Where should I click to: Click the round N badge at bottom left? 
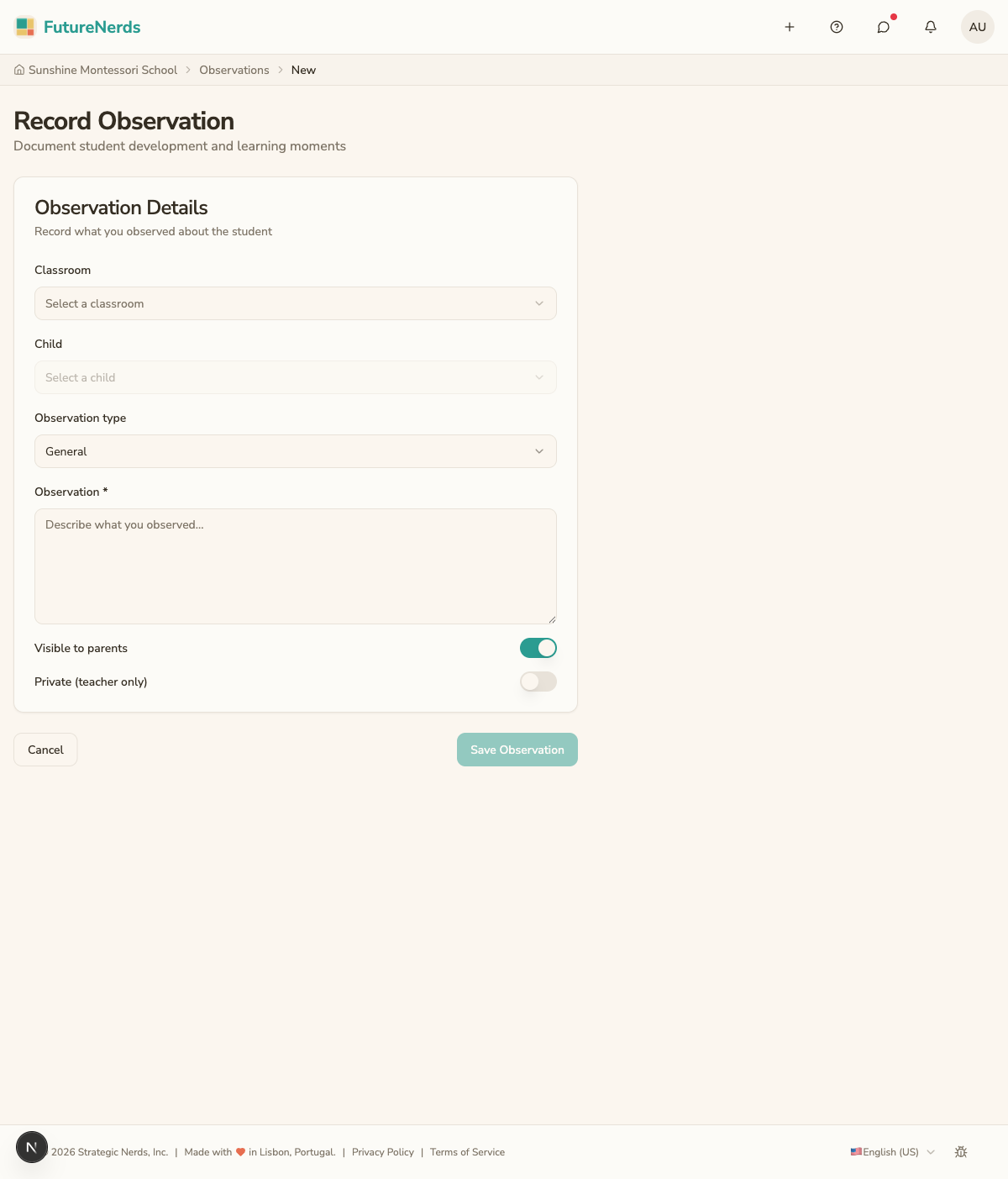coord(32,1147)
